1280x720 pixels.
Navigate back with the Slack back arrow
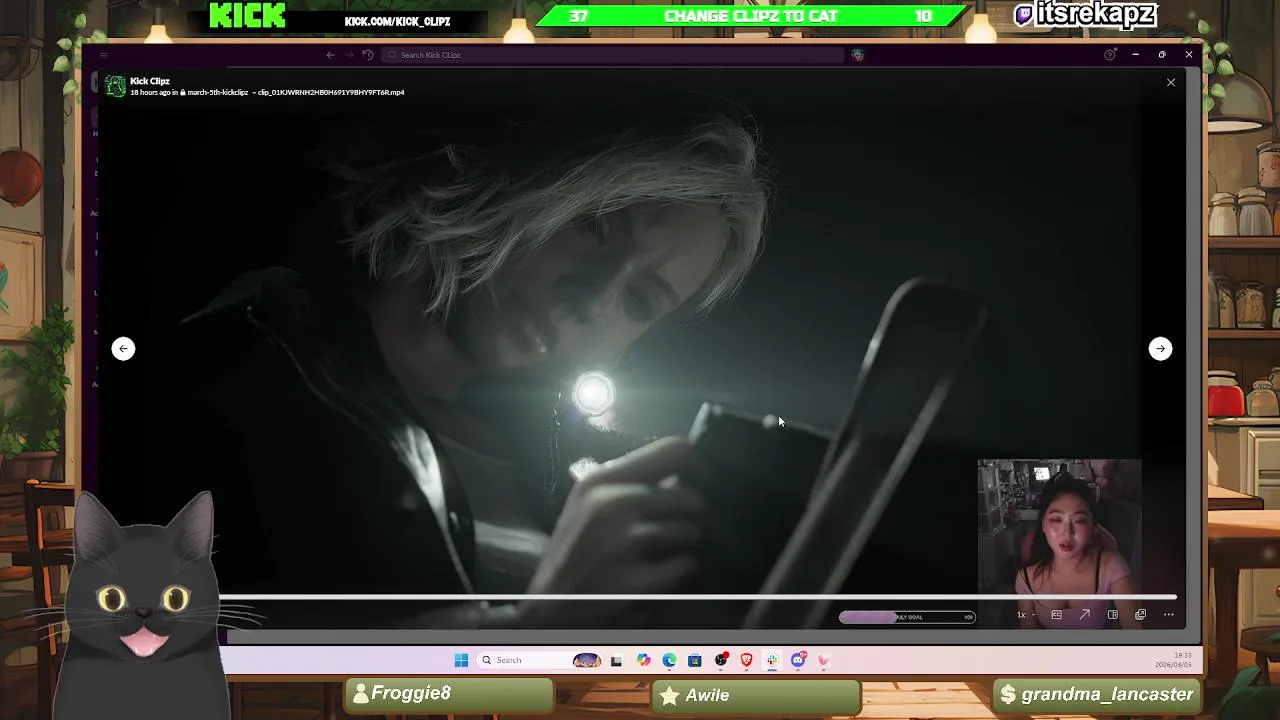pyautogui.click(x=331, y=55)
